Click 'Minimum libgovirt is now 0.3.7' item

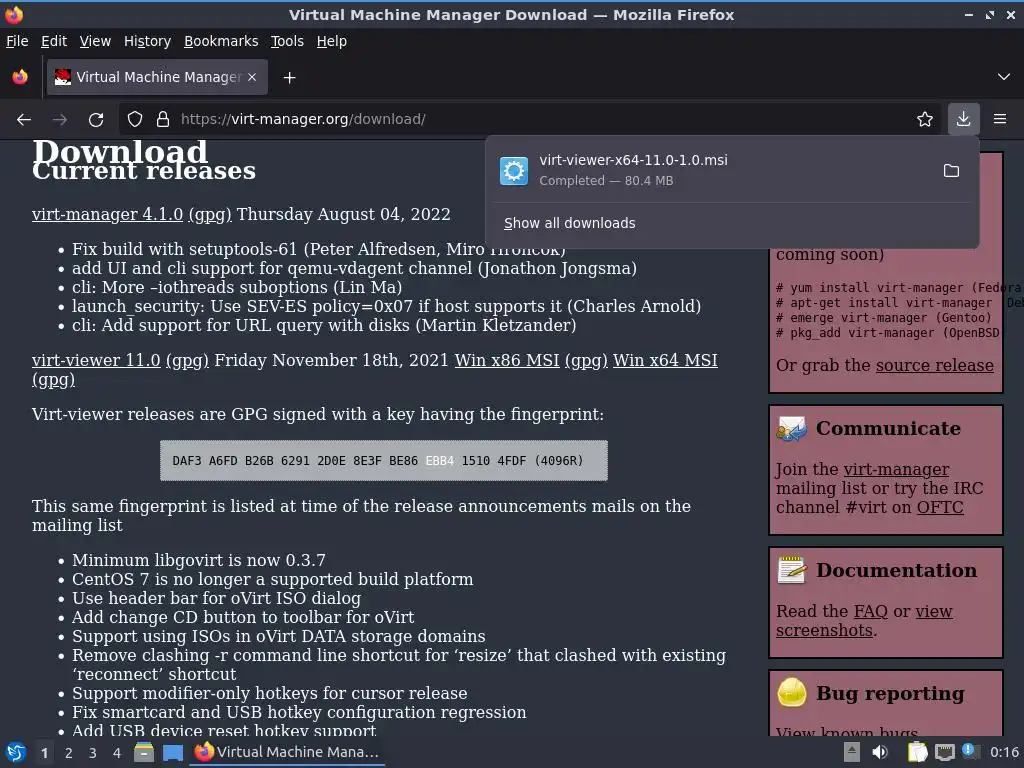click(x=199, y=560)
